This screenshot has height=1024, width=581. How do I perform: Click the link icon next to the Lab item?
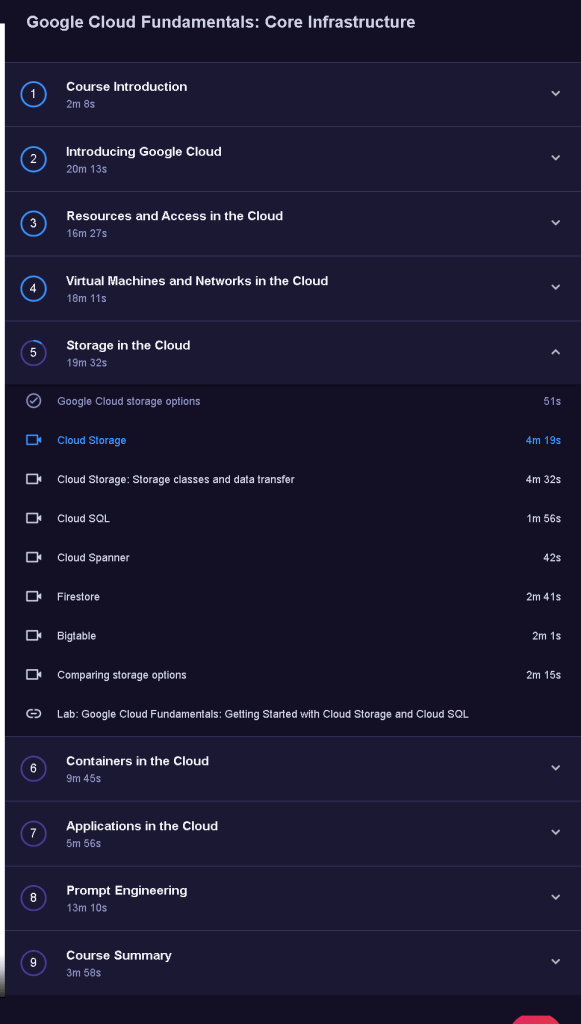pyautogui.click(x=33, y=714)
